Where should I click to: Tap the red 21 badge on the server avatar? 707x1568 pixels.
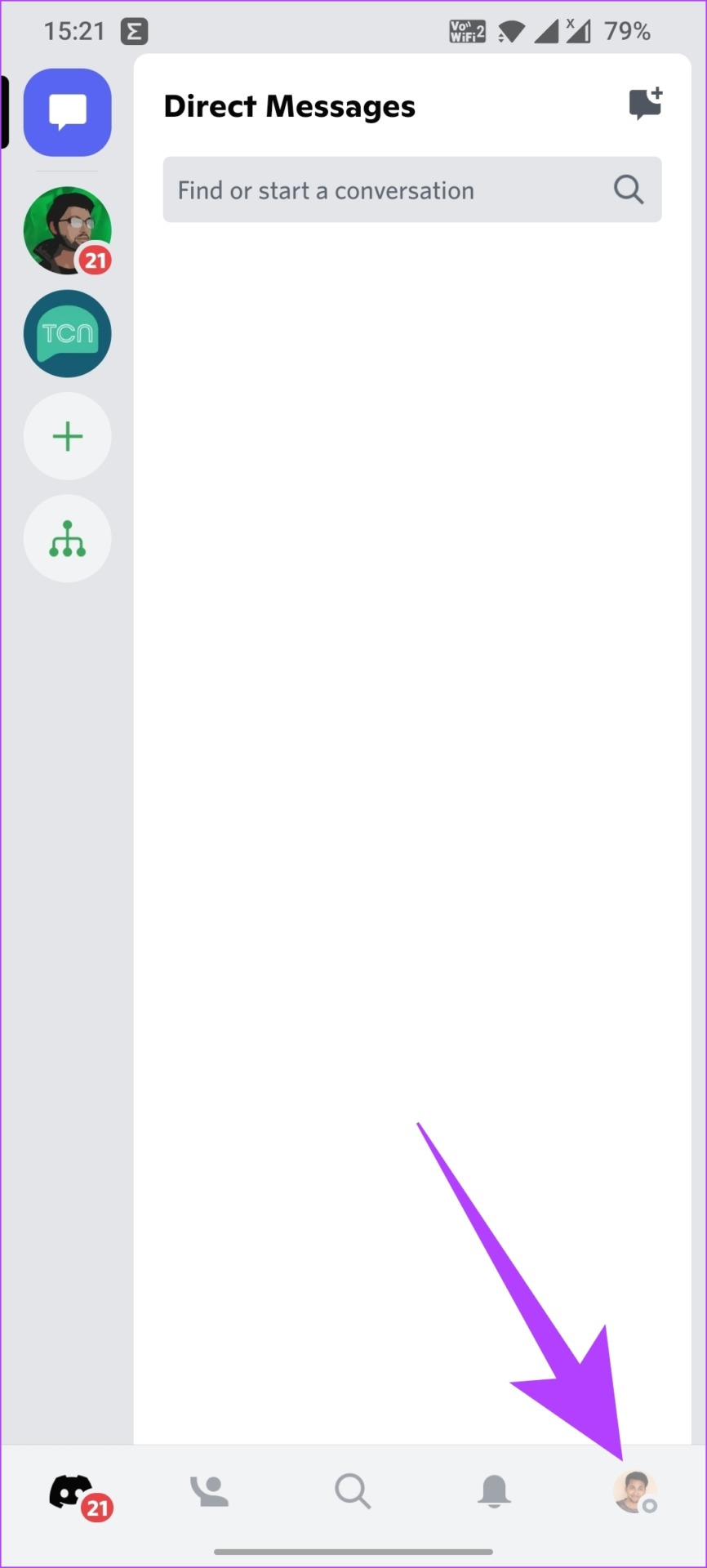tap(96, 261)
